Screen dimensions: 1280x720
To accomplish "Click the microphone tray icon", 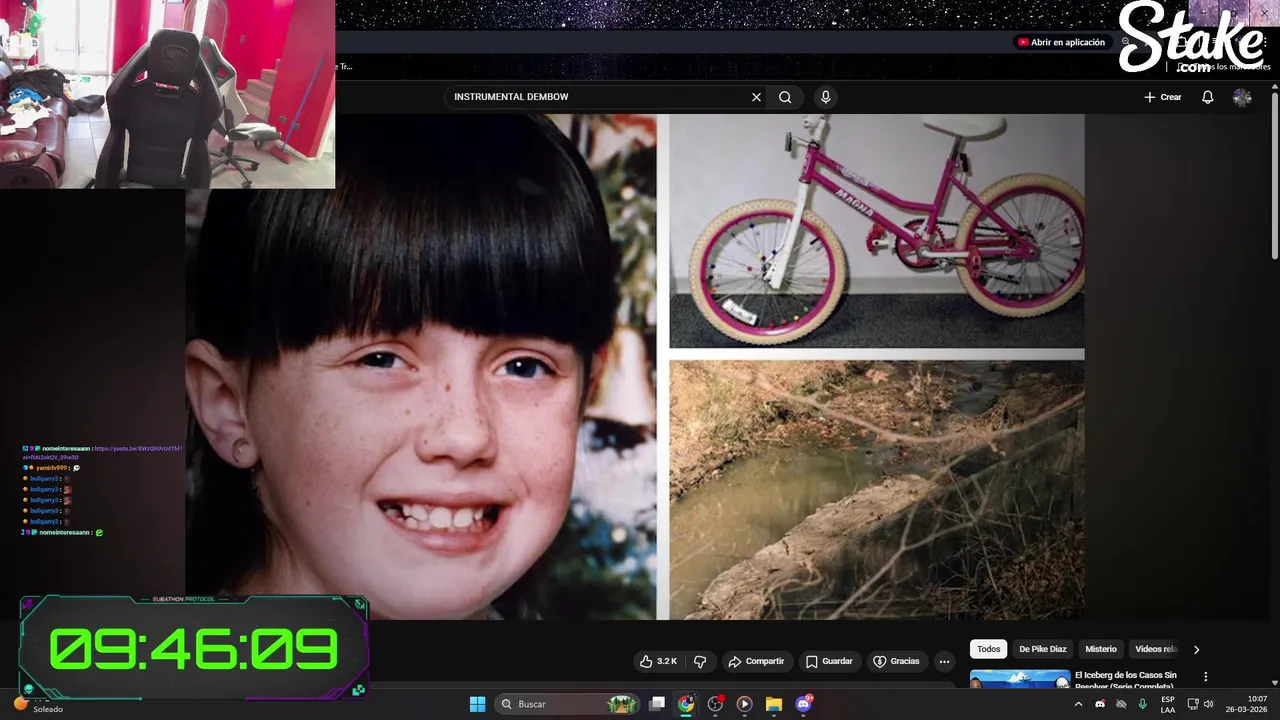I will pos(1142,704).
